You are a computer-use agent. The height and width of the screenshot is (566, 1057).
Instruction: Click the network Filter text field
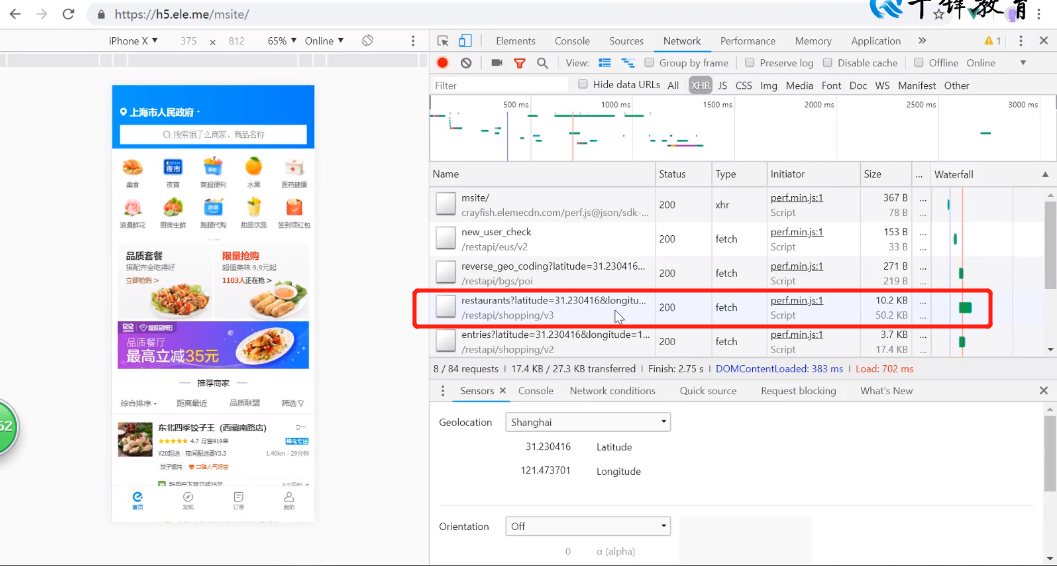pos(500,86)
